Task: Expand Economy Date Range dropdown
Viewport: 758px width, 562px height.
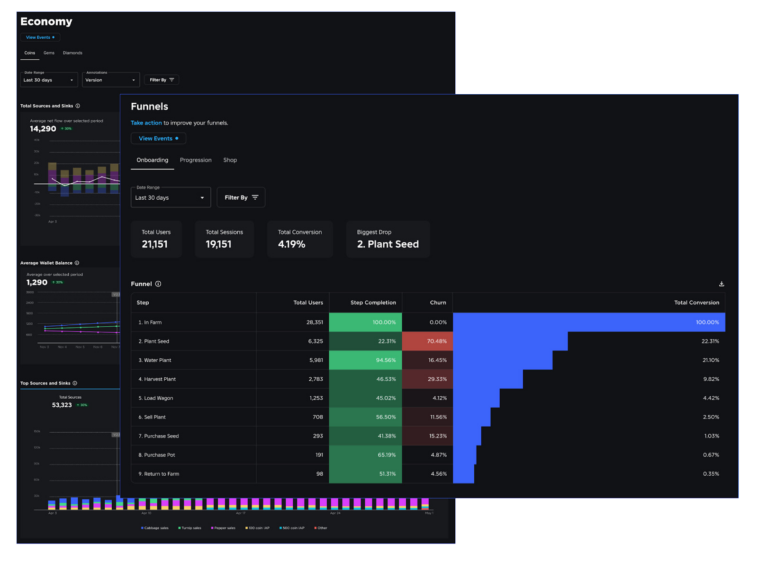Action: pyautogui.click(x=49, y=80)
